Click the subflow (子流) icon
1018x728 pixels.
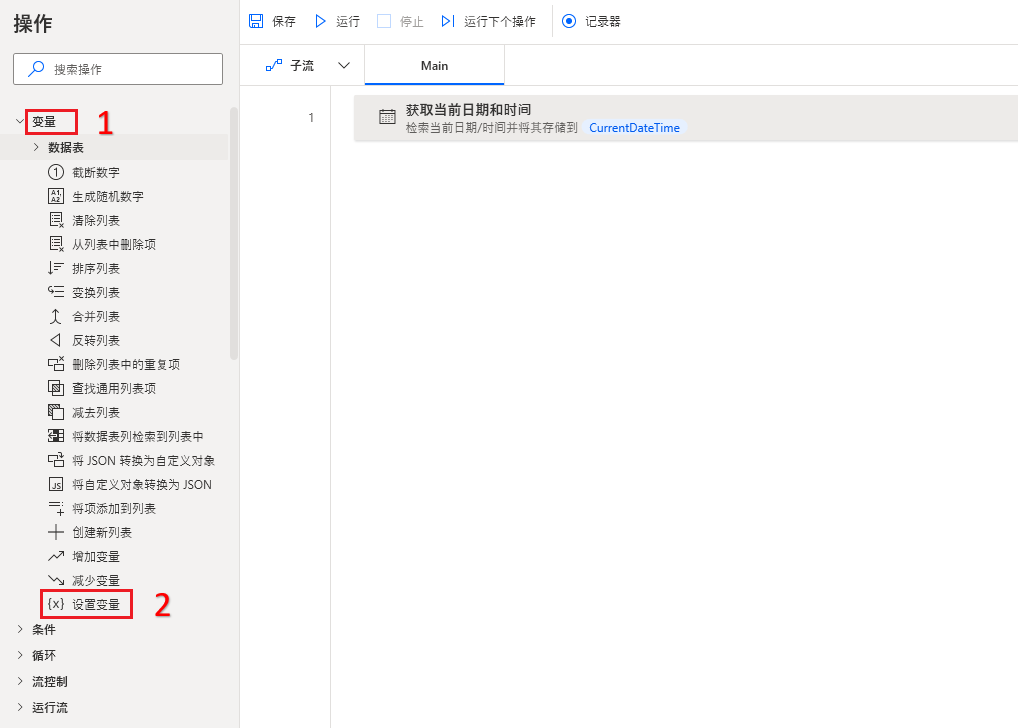tap(274, 66)
